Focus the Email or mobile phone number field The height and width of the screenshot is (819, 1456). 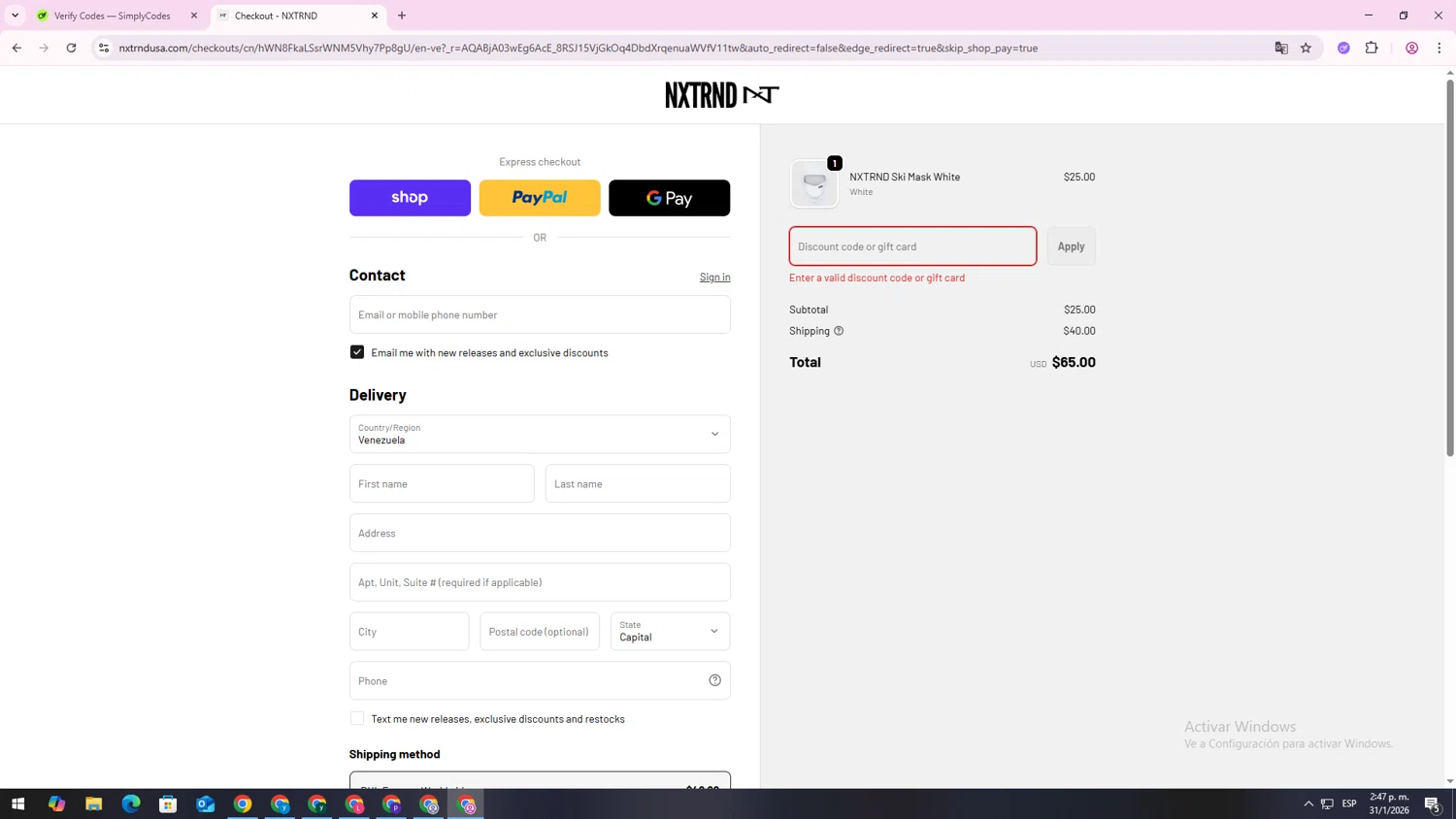(x=540, y=314)
